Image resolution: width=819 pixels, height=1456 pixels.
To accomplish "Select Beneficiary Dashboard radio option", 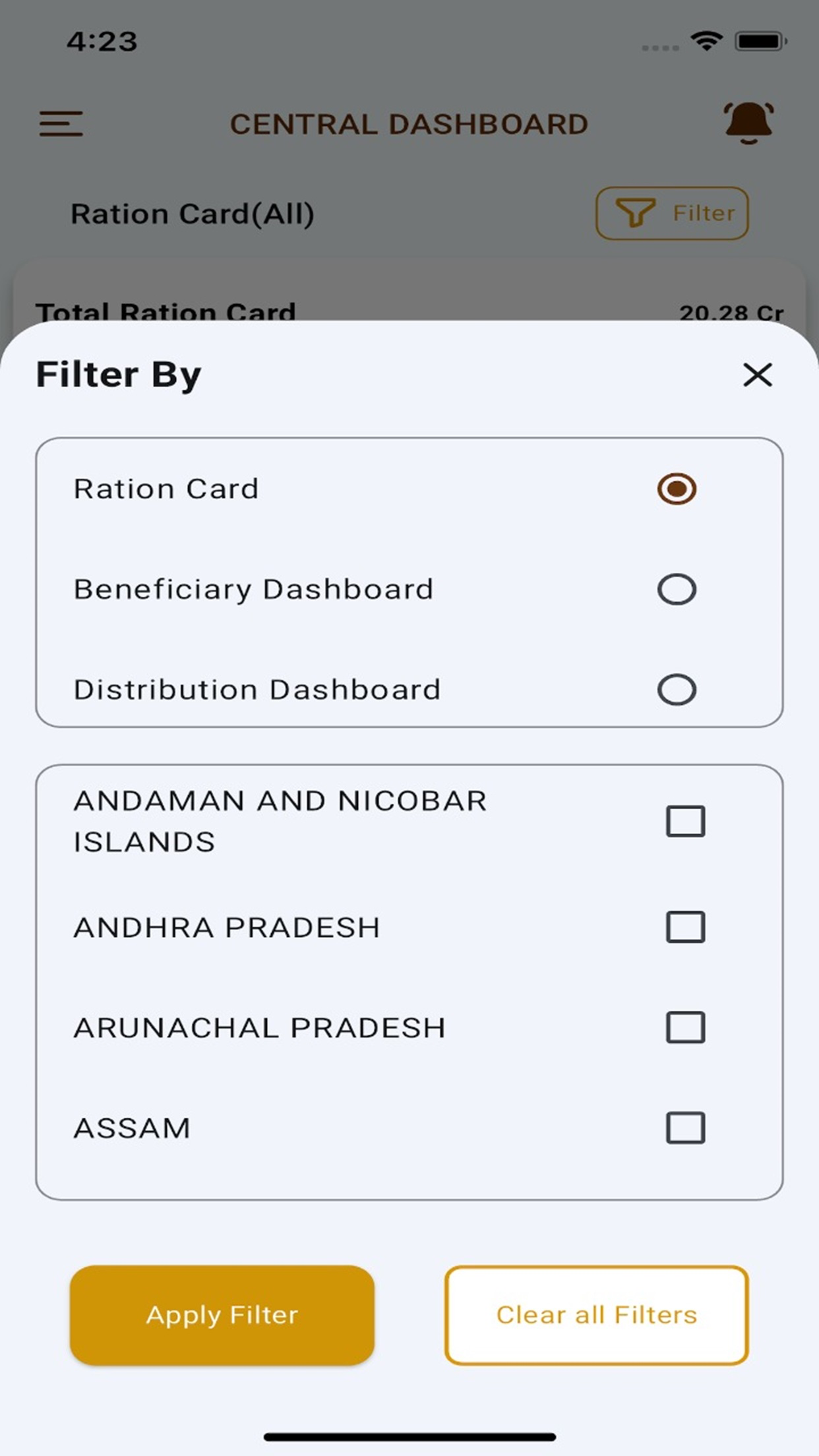I will click(x=677, y=589).
